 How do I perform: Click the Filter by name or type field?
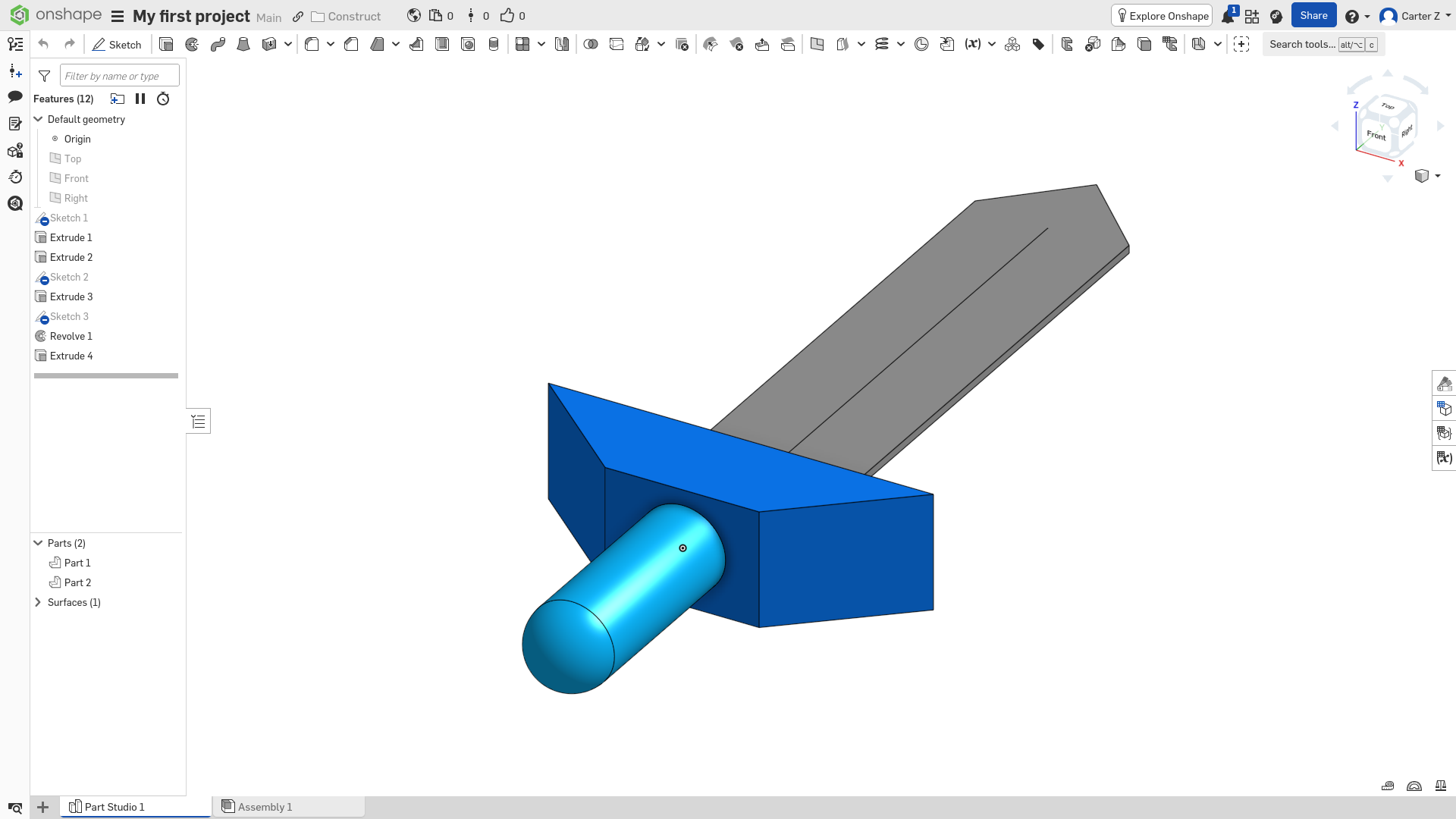click(120, 76)
